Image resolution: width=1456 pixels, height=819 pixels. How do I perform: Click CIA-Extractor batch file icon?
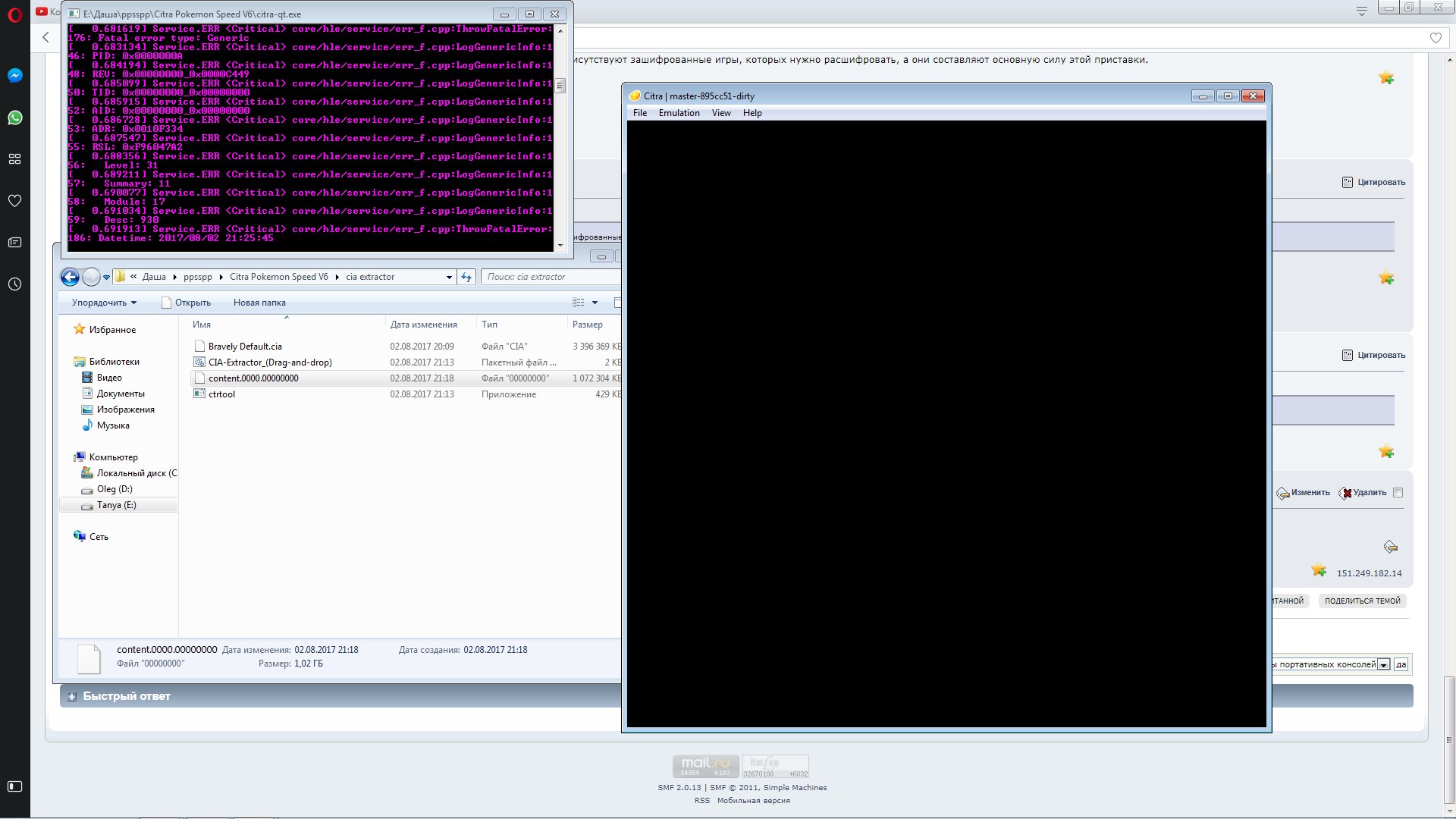point(199,362)
